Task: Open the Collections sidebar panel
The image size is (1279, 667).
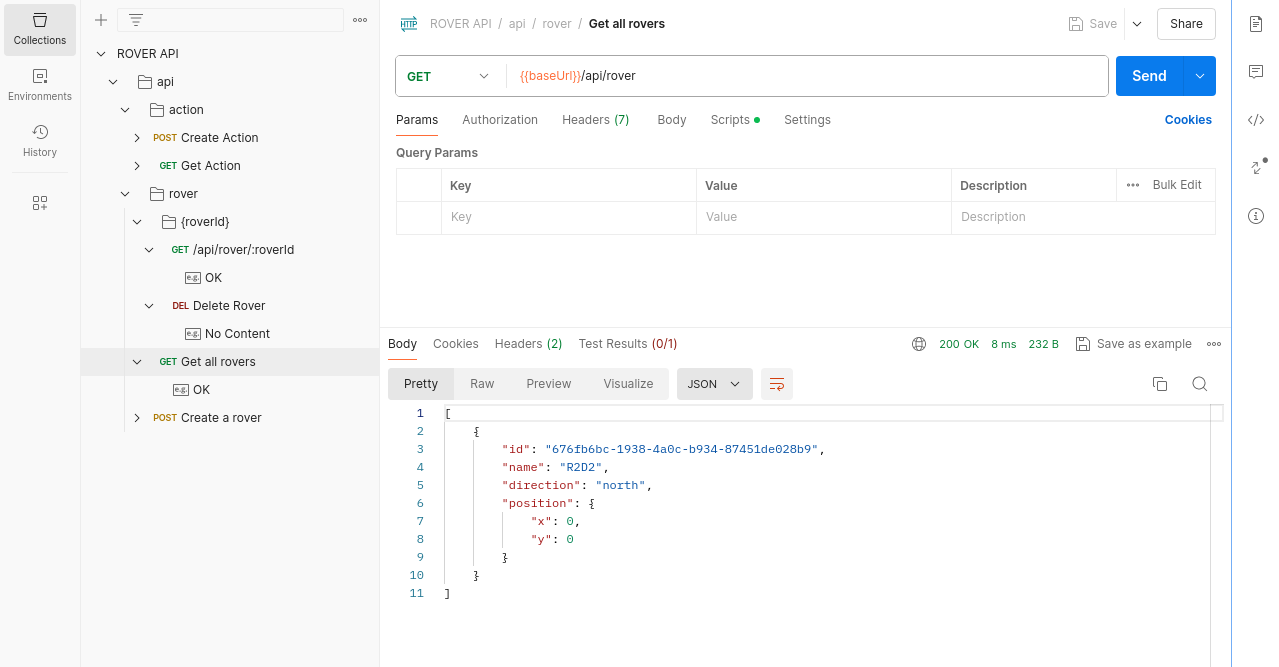Action: point(40,29)
